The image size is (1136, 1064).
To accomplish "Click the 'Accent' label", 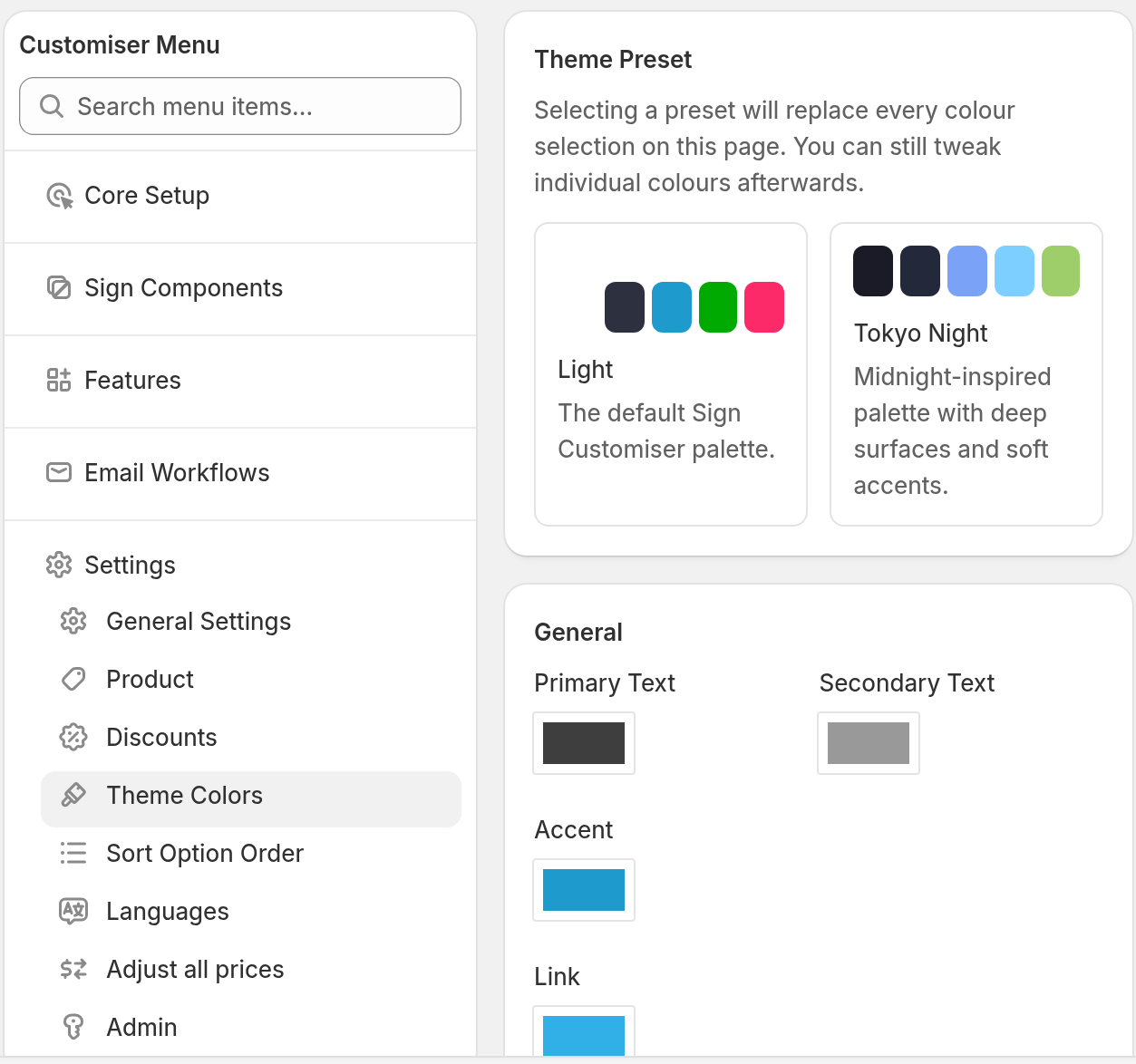I will 574,830.
